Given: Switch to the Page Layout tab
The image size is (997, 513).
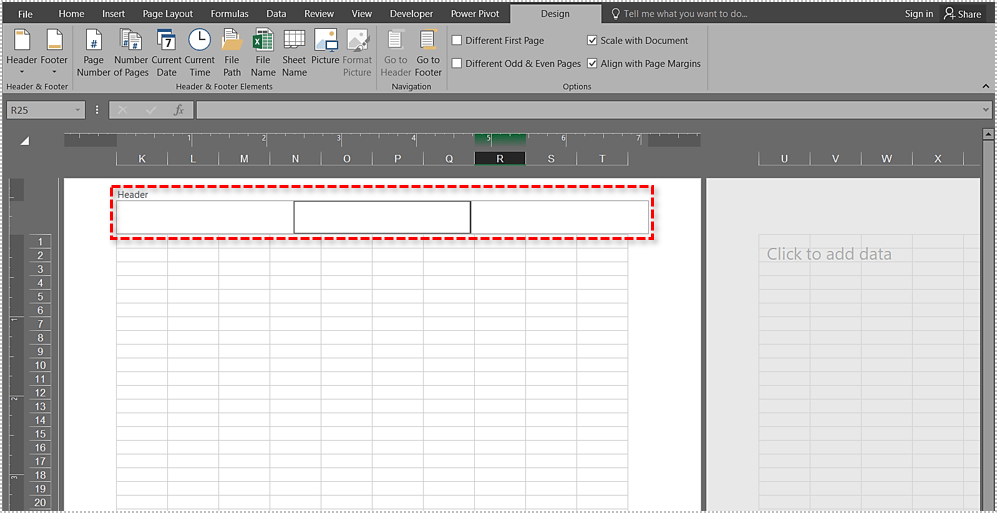Looking at the screenshot, I should coord(167,14).
